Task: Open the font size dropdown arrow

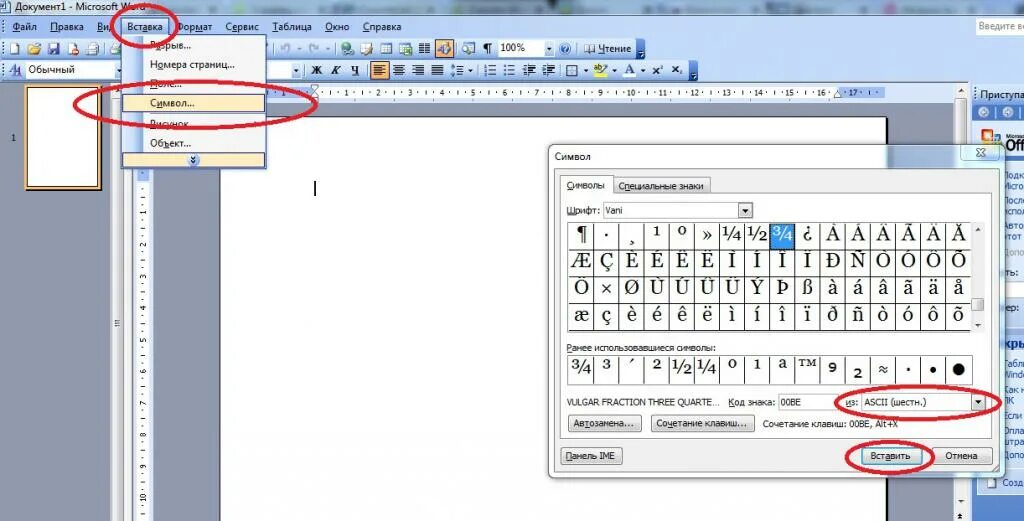Action: 296,70
